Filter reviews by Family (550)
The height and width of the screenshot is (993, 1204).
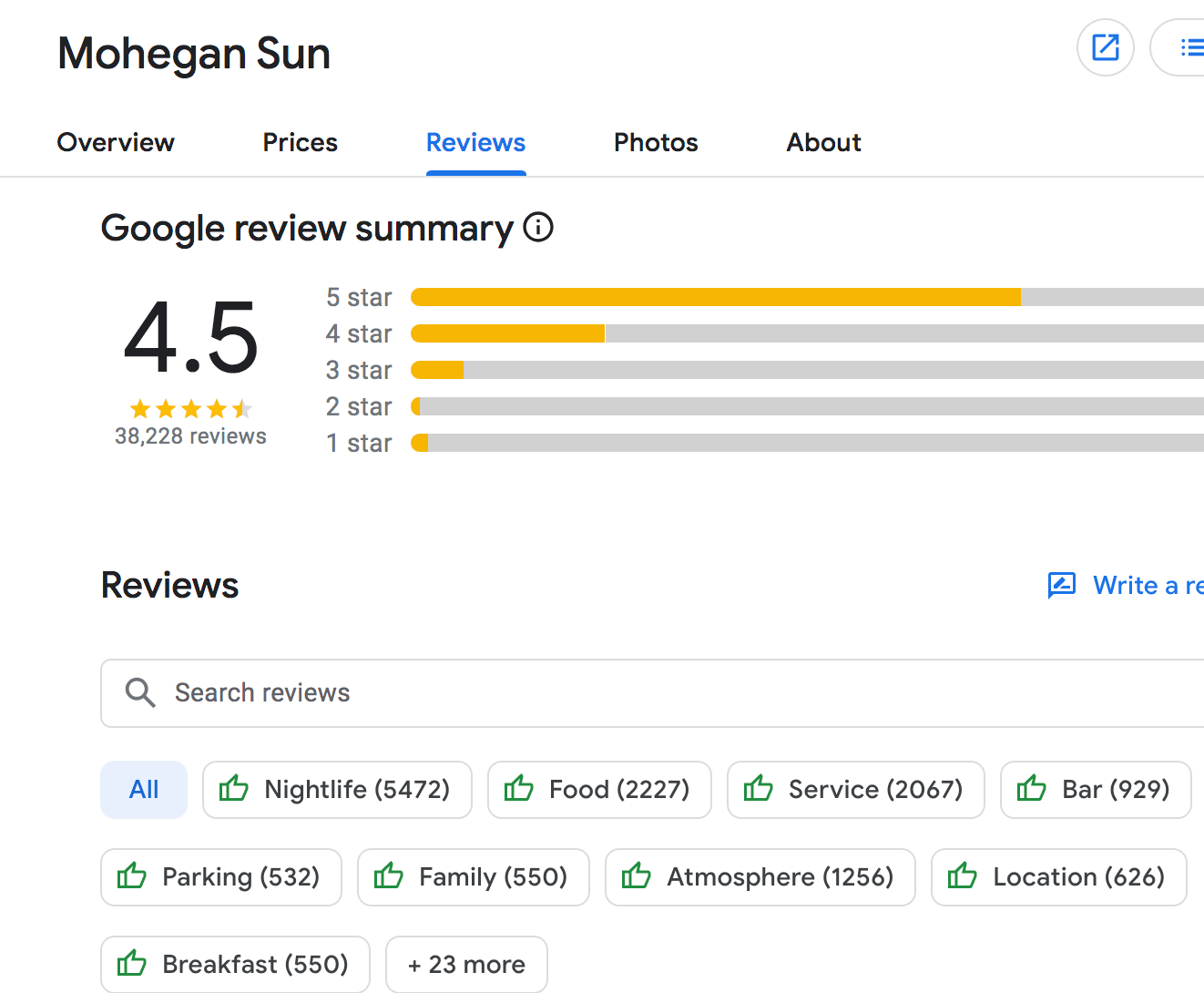click(474, 877)
